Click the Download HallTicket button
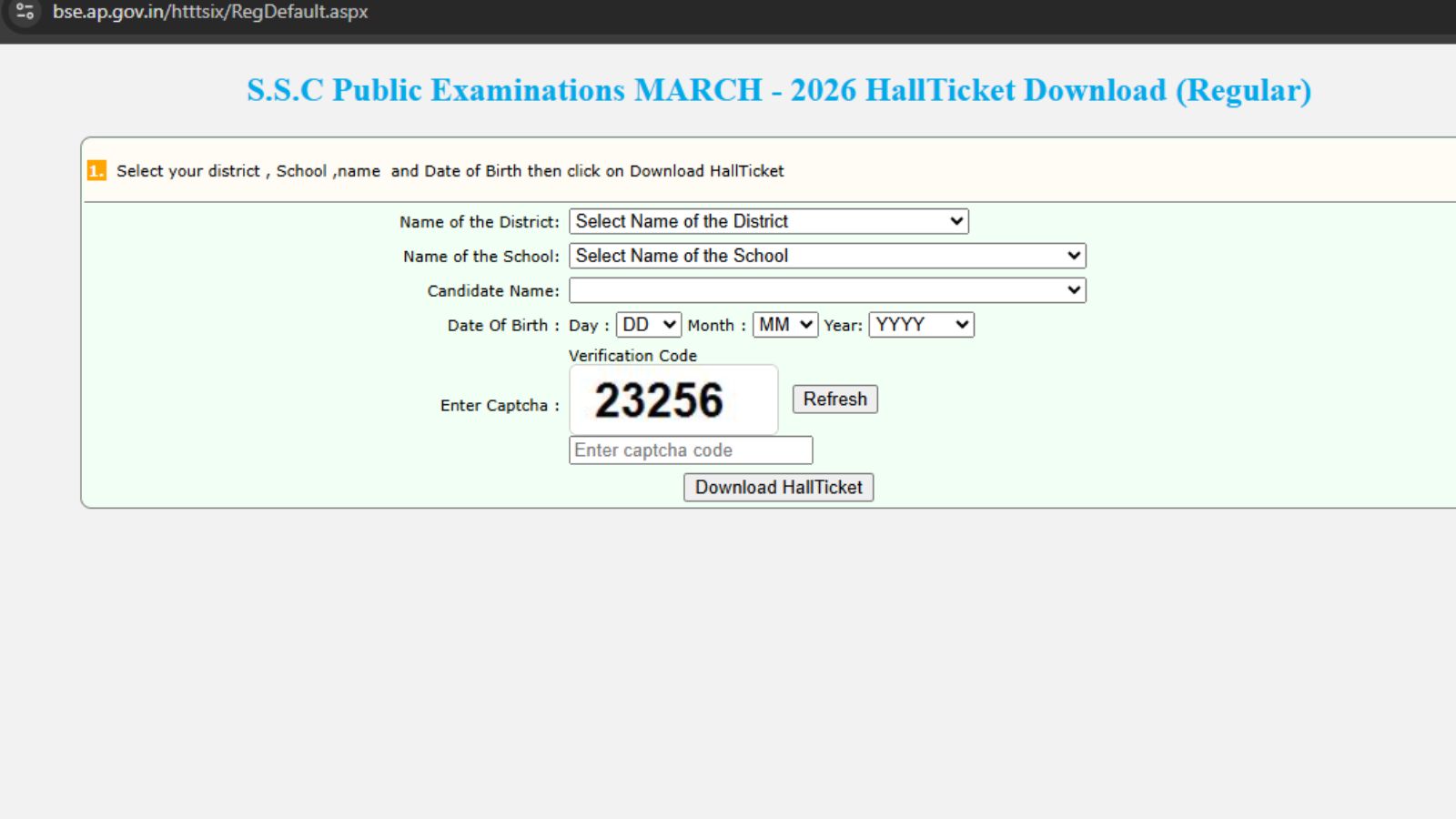The image size is (1456, 819). [778, 488]
